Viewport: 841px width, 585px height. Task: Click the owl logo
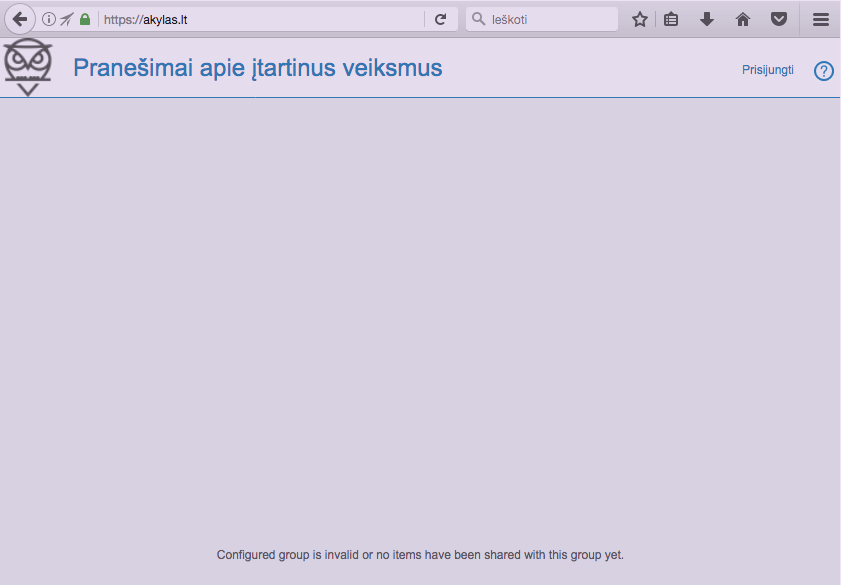[x=28, y=67]
